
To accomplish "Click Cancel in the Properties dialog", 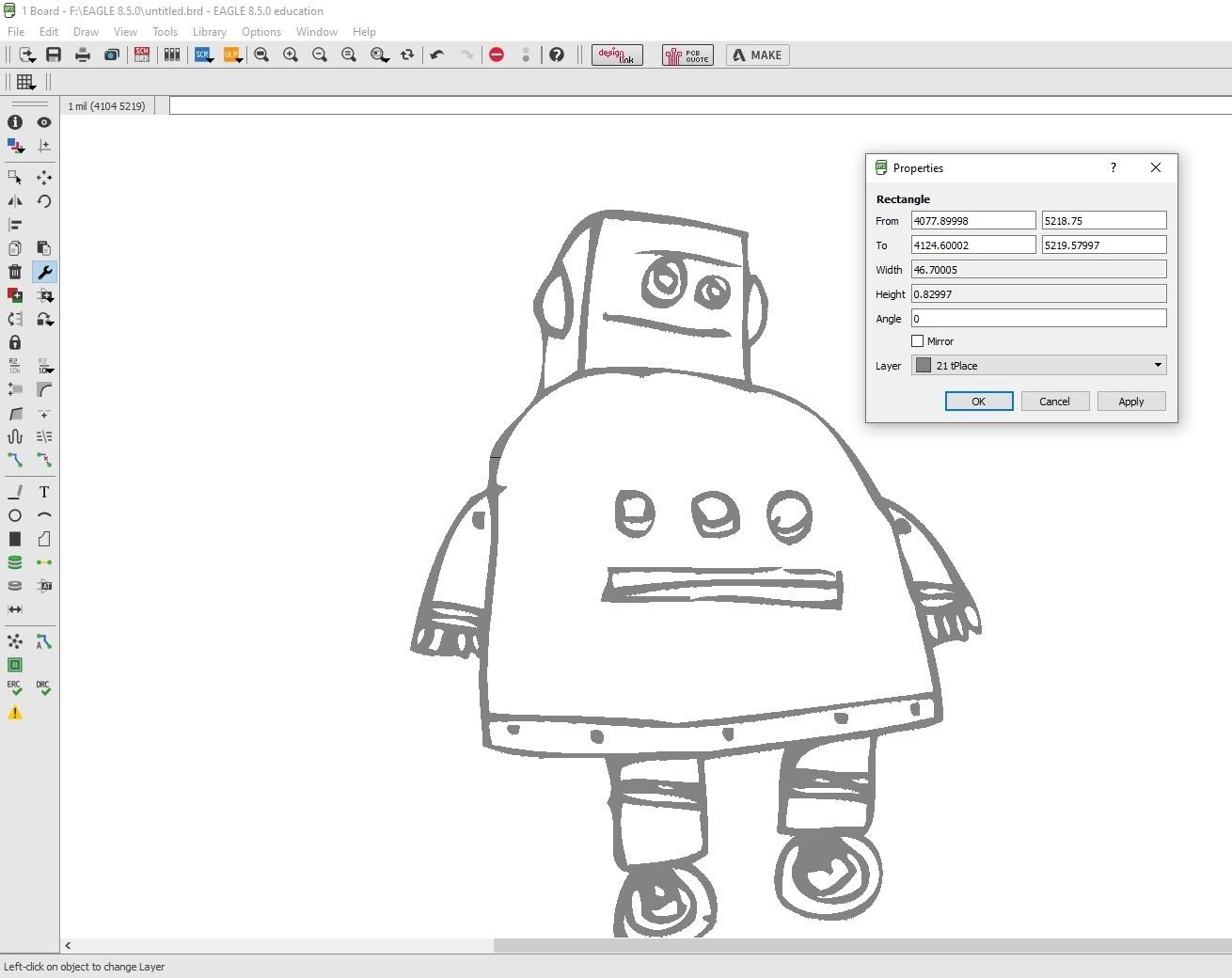I will [x=1054, y=402].
